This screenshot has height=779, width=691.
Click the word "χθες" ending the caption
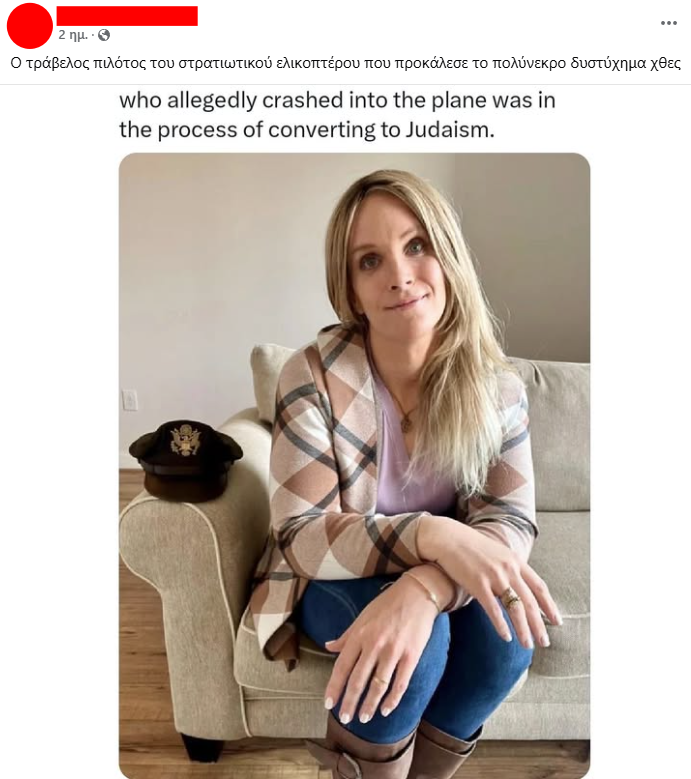tap(666, 64)
